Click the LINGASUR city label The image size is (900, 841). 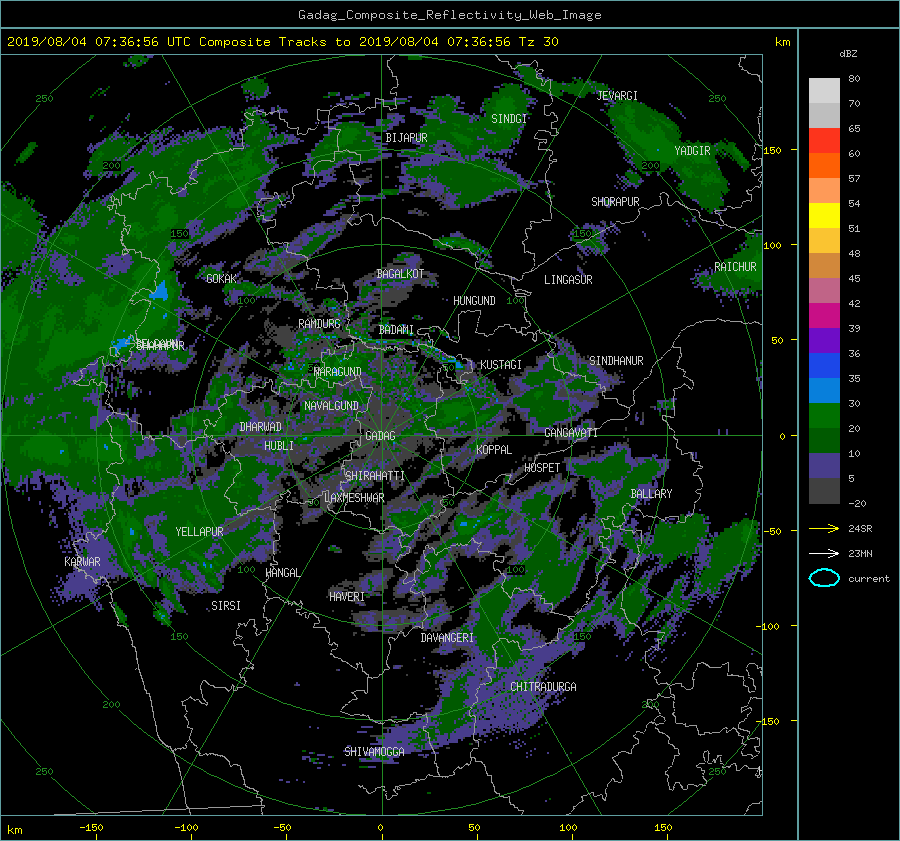point(568,280)
